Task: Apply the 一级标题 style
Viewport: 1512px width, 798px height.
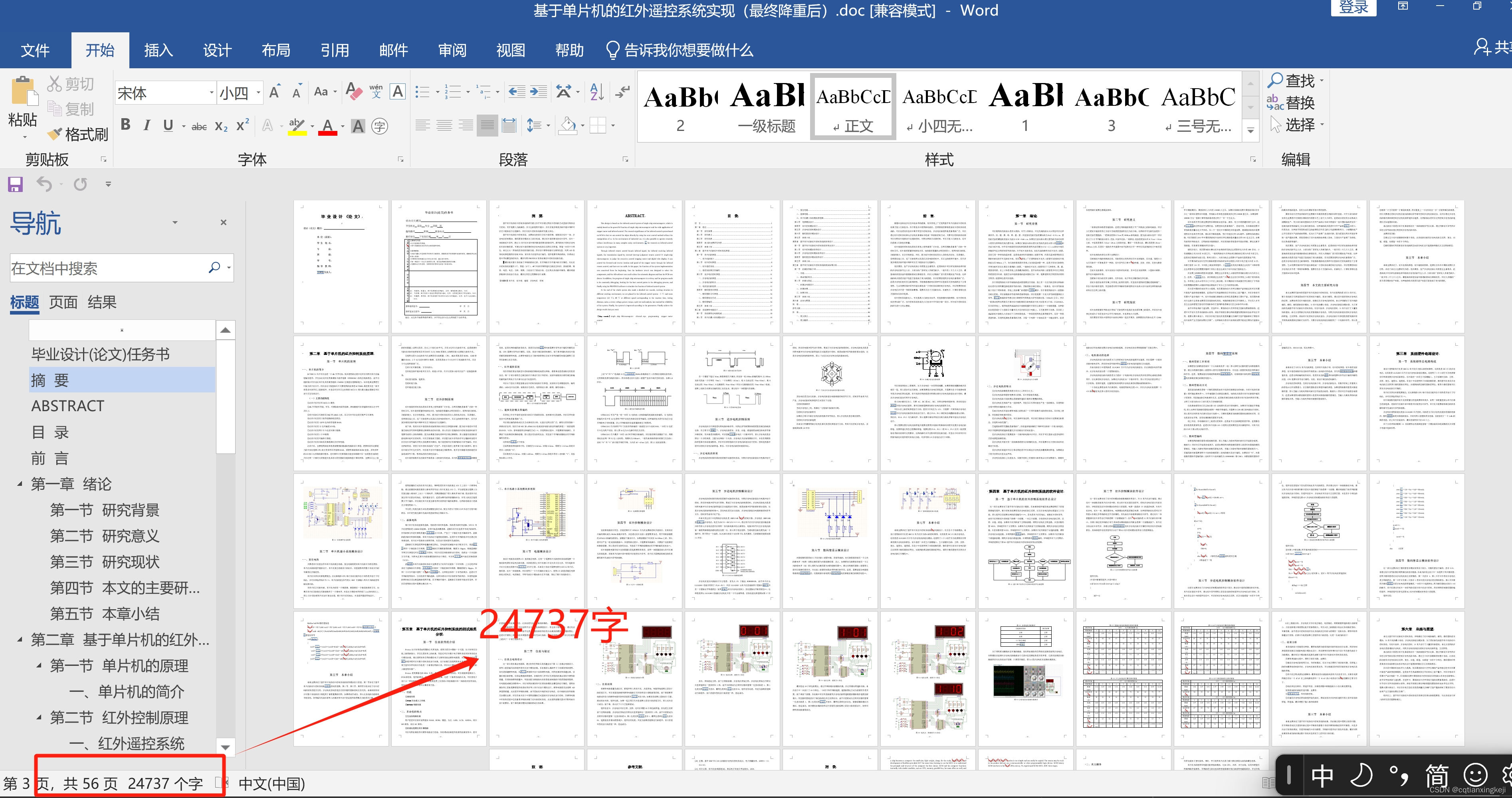Action: (x=767, y=106)
